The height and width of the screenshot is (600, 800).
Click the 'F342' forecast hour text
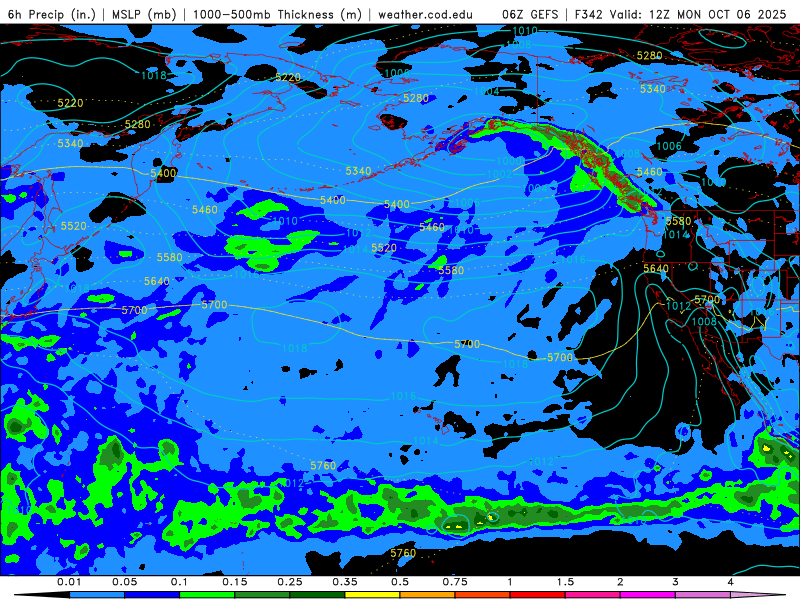[589, 14]
